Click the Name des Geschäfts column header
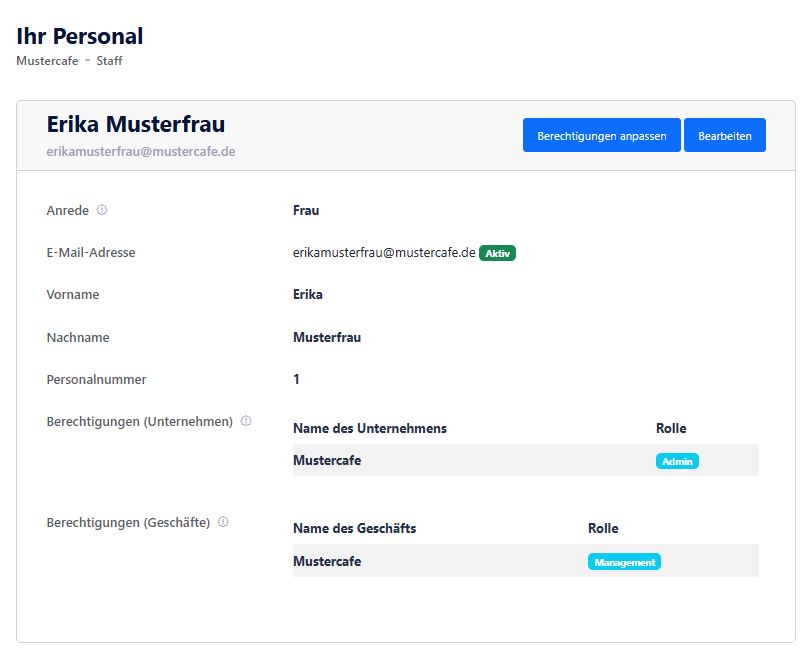The width and height of the screenshot is (807, 654). tap(354, 528)
